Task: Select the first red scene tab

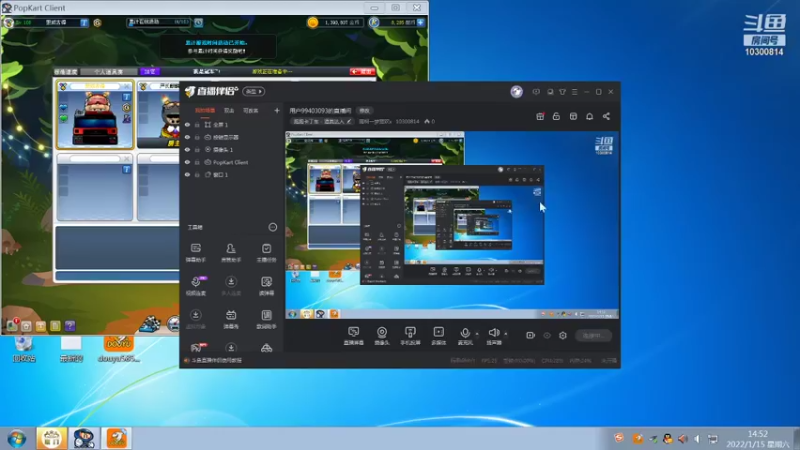Action: pos(205,110)
